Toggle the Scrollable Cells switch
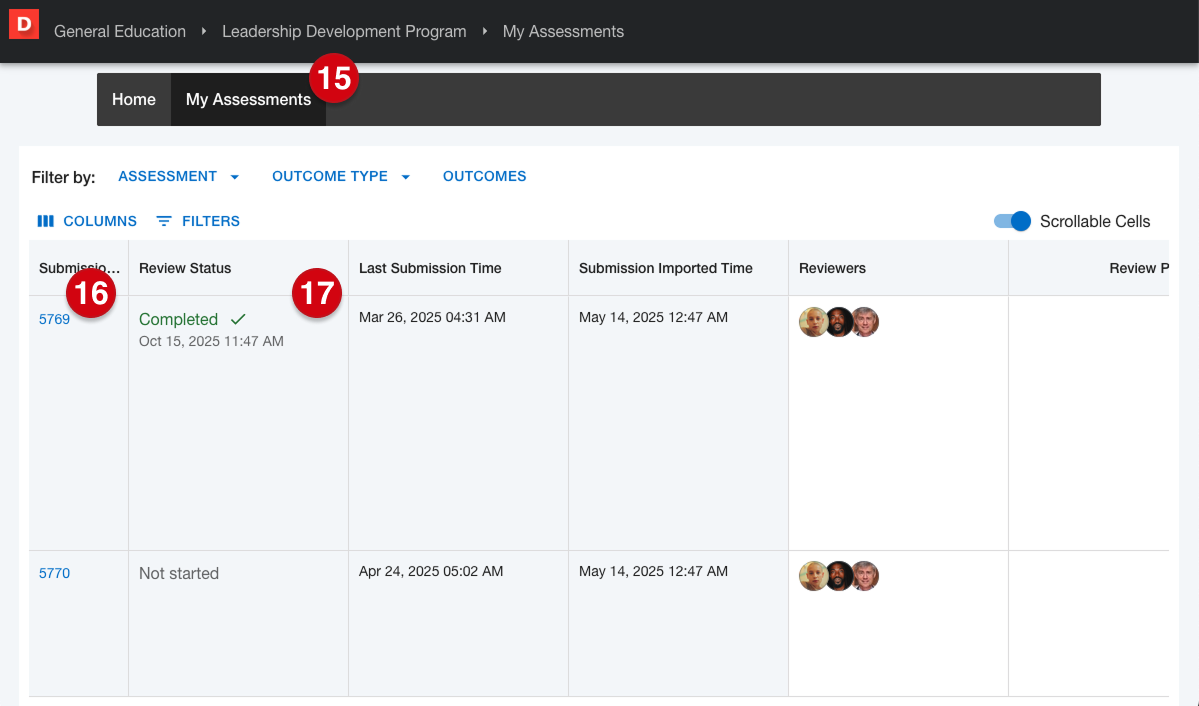This screenshot has height=706, width=1199. pyautogui.click(x=1012, y=221)
